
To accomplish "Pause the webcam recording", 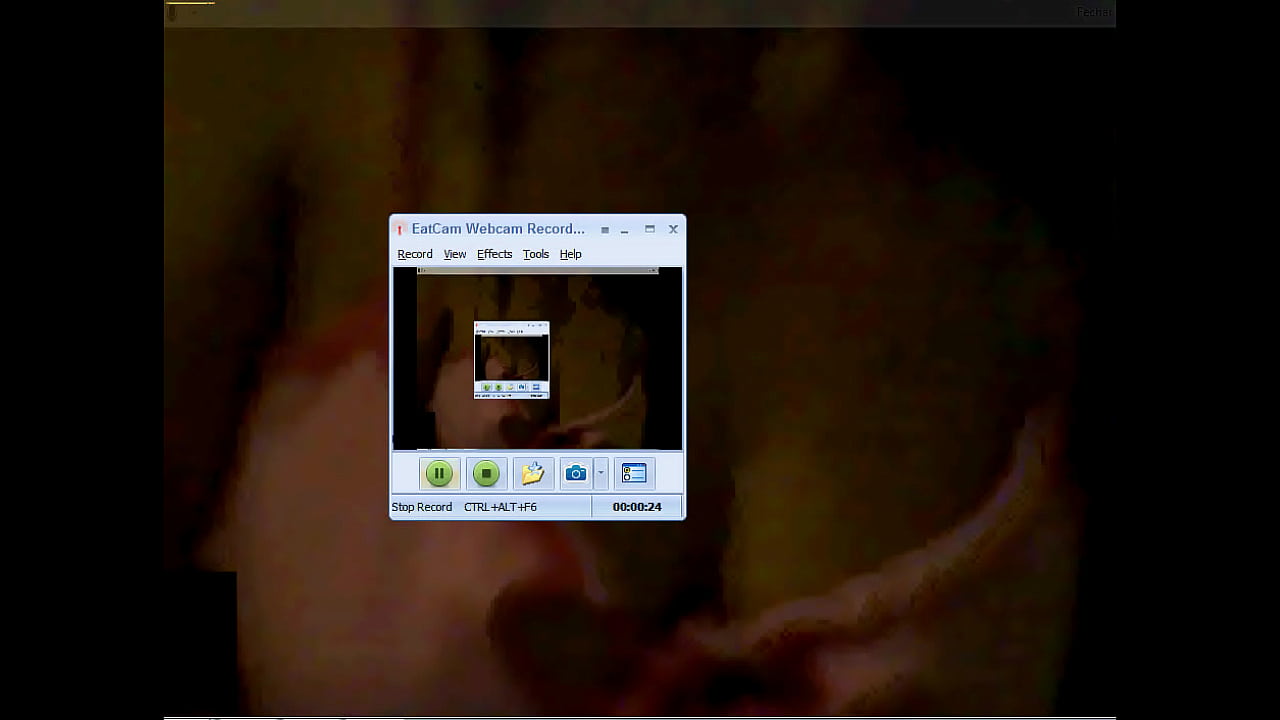I will coord(439,473).
